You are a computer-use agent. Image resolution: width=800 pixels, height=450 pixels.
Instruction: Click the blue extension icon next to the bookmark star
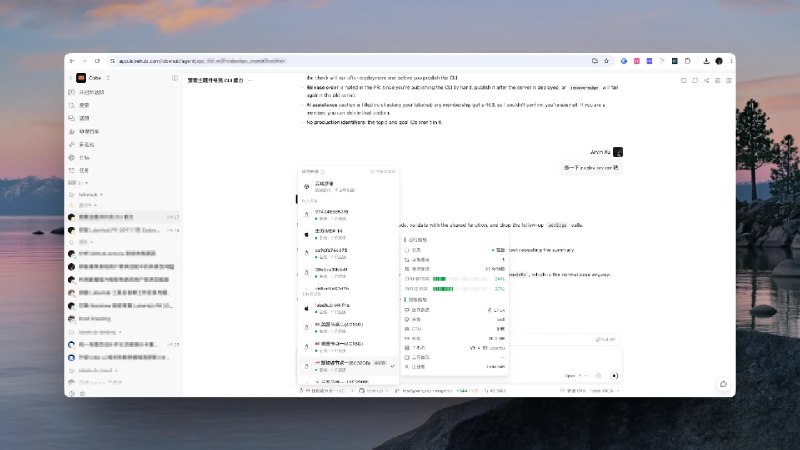coord(623,61)
